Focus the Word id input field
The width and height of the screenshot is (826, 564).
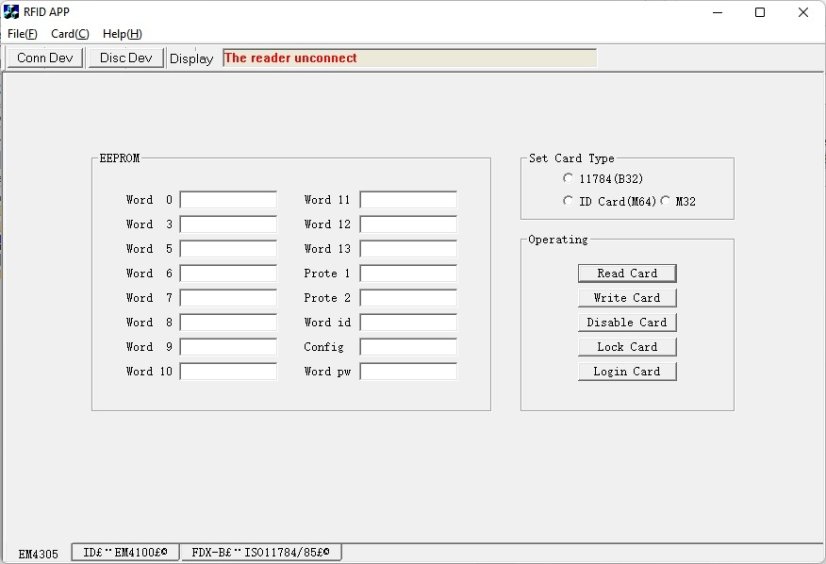[408, 322]
